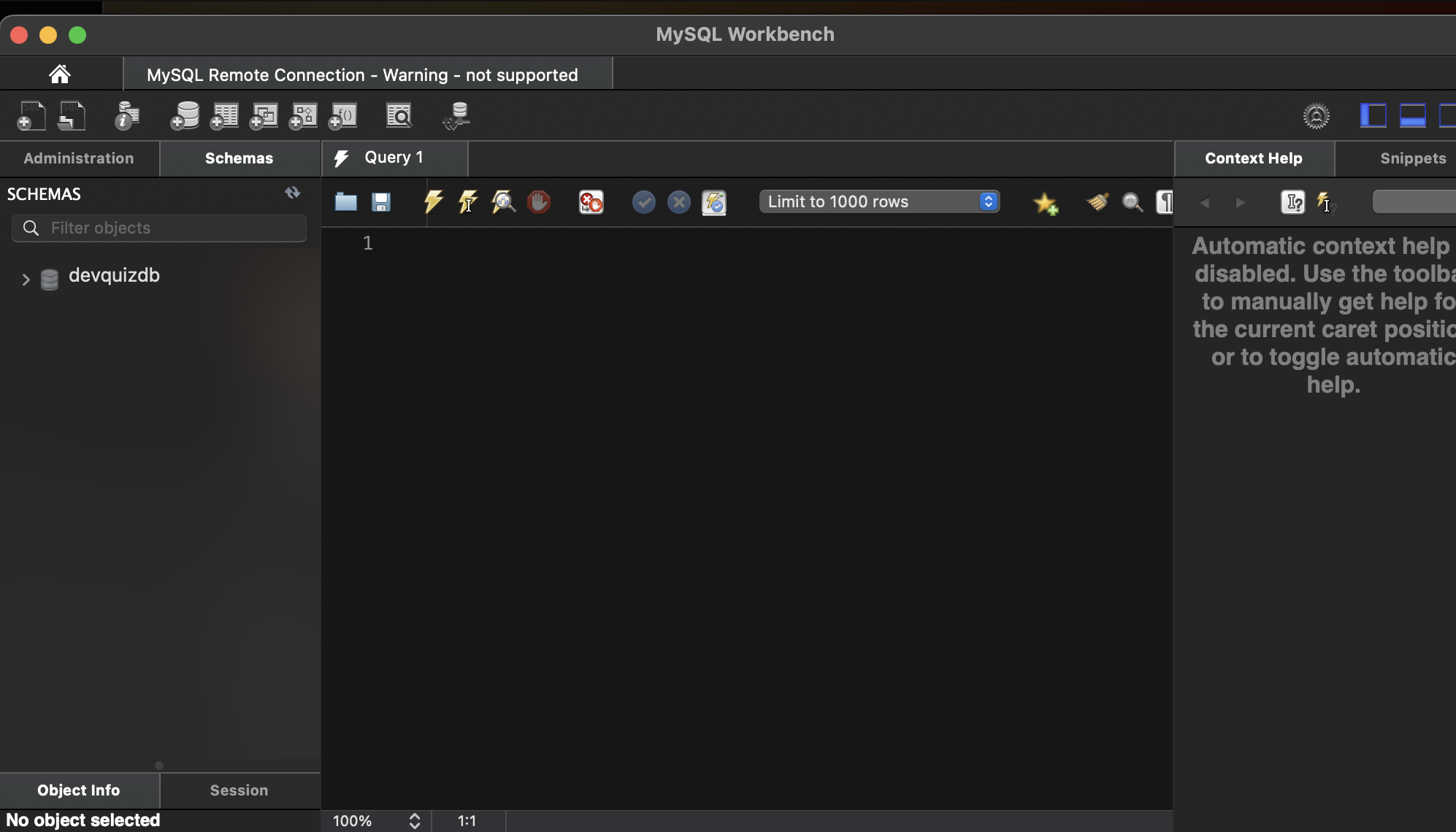This screenshot has width=1456, height=832.
Task: Open the Limit to 1000 rows dropdown
Action: pyautogui.click(x=879, y=202)
